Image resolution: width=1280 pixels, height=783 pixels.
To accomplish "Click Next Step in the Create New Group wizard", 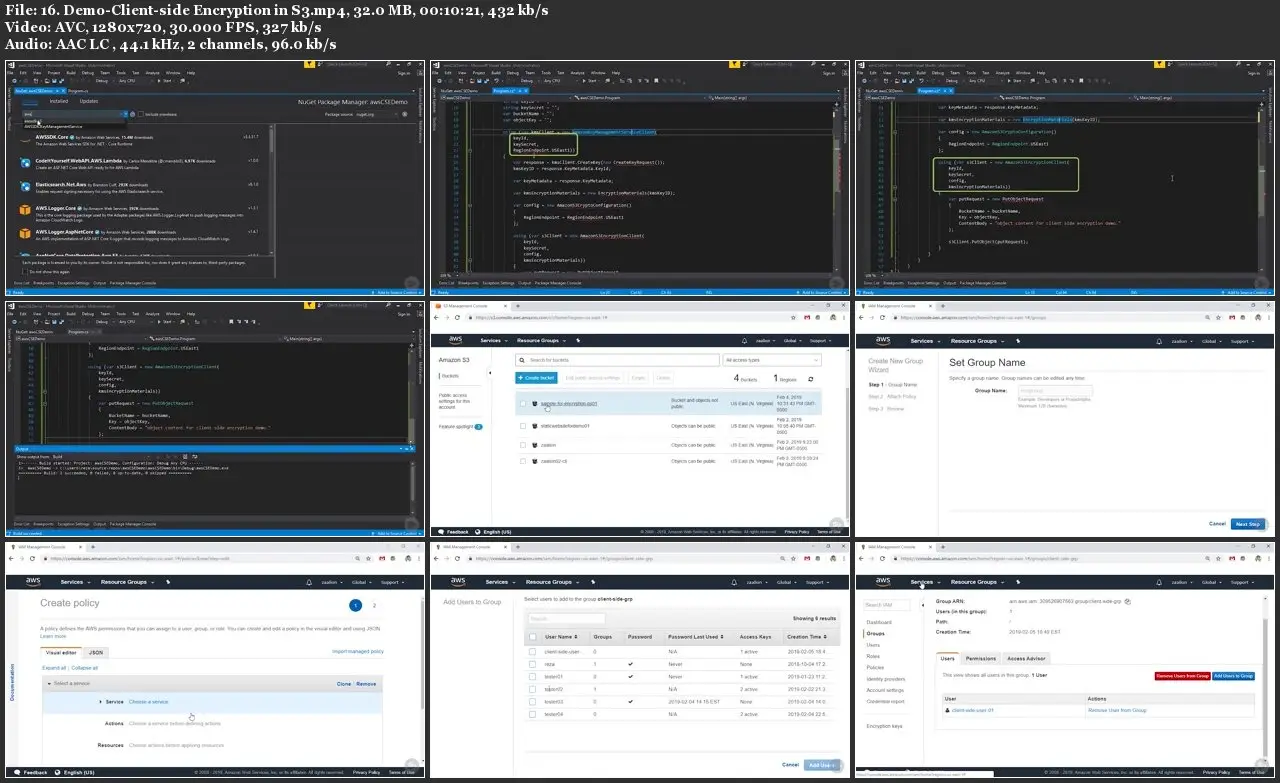I will coord(1247,524).
